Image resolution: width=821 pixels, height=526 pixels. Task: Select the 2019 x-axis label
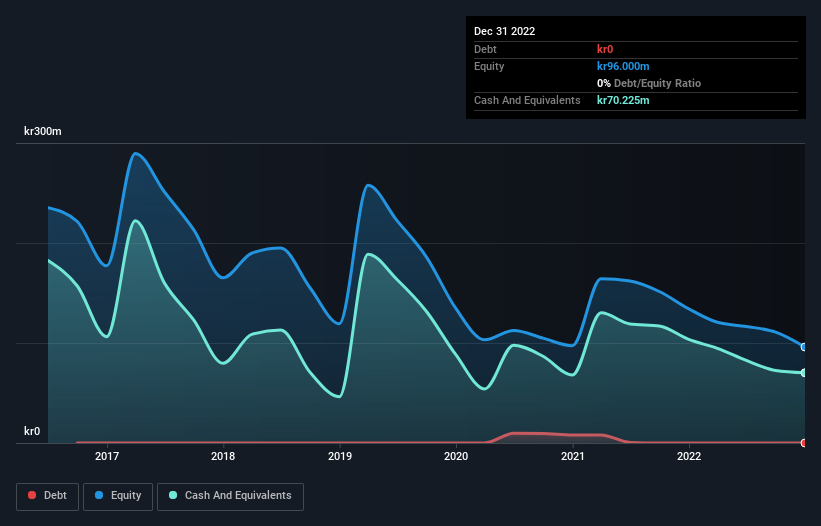[340, 456]
